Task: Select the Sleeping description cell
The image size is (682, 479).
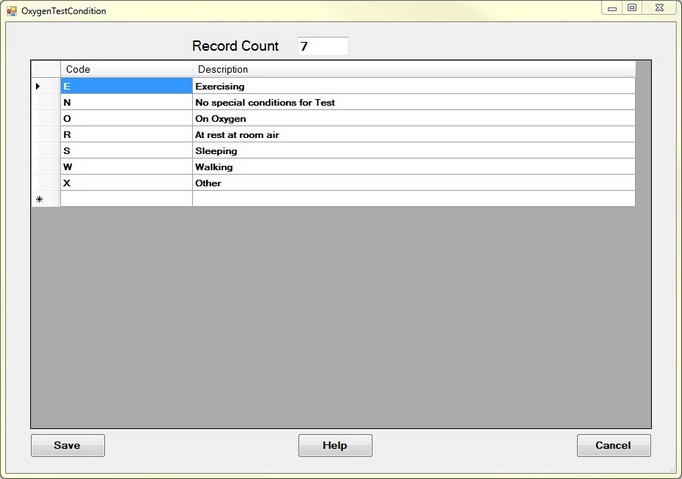Action: [x=413, y=150]
